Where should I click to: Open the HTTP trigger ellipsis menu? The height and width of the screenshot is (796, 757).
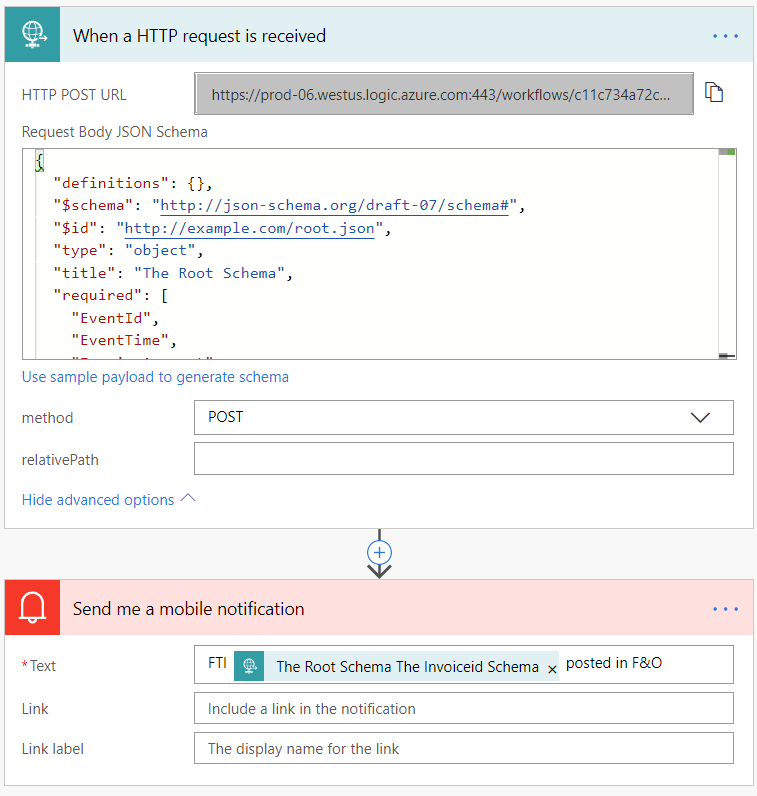pos(725,36)
